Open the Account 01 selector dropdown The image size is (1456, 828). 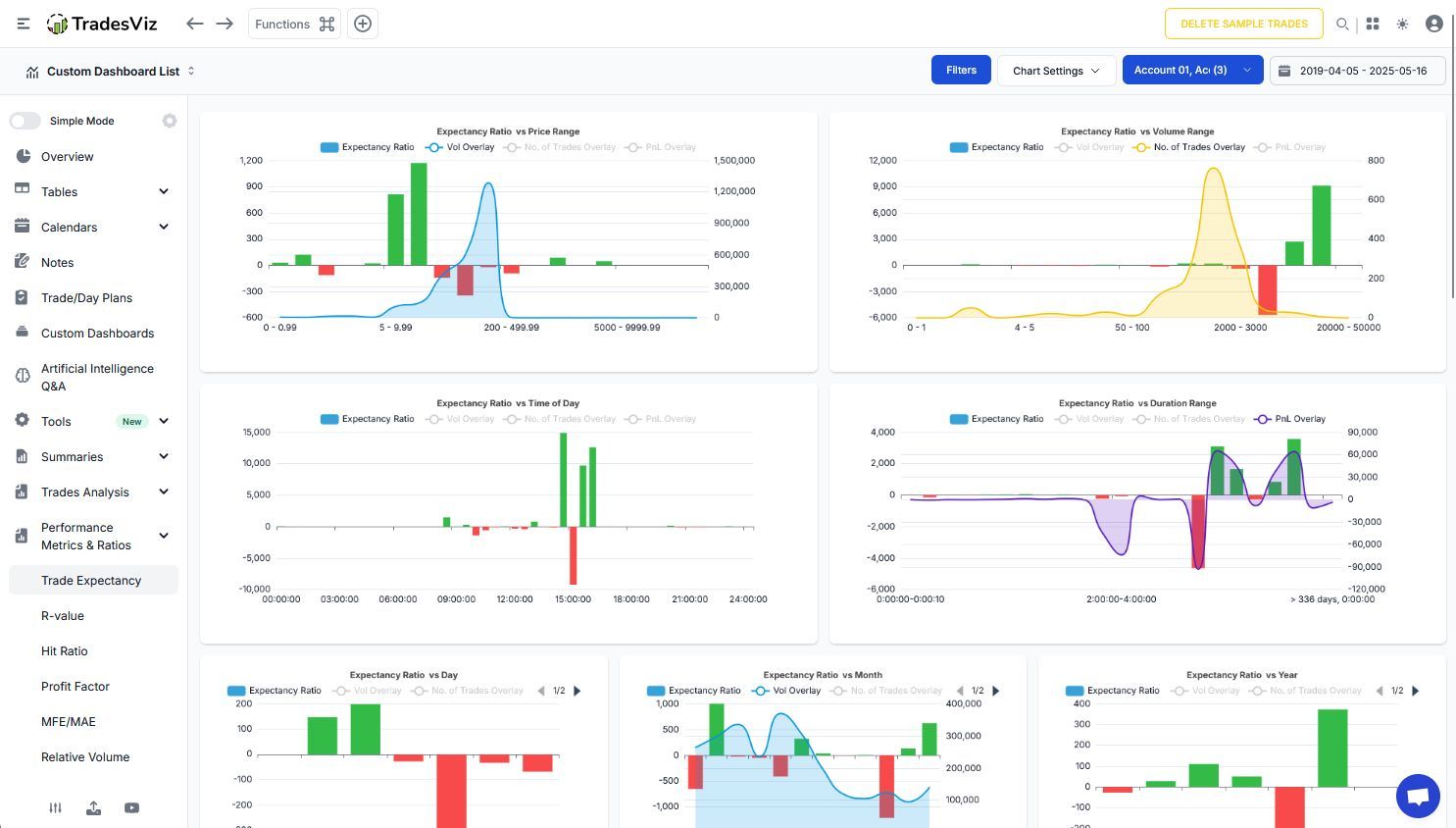1192,71
